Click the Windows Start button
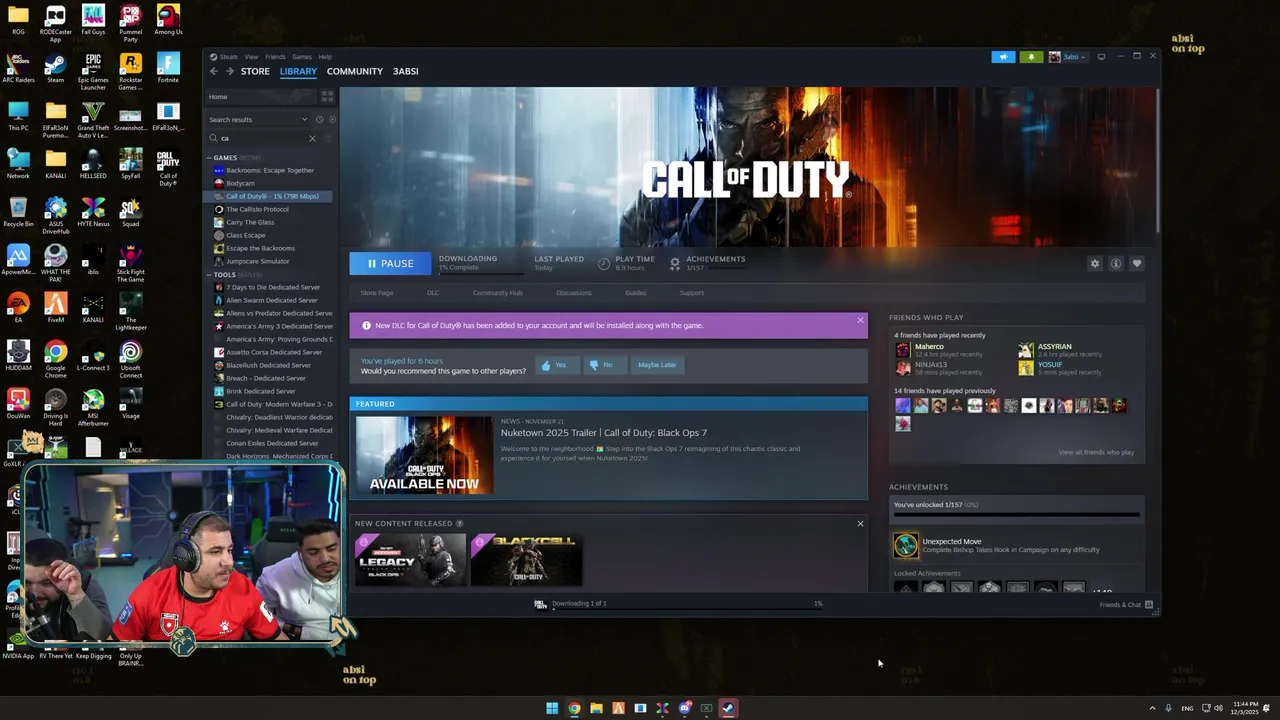The height and width of the screenshot is (720, 1280). (x=552, y=708)
